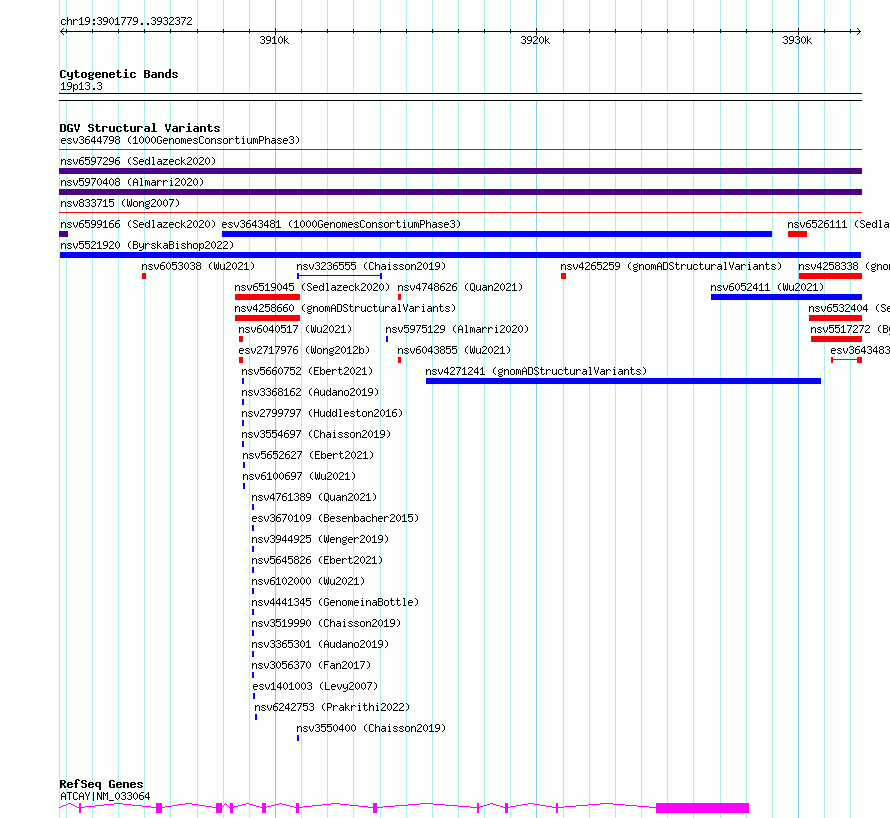Click the 3910k ruler tick label

pyautogui.click(x=274, y=40)
